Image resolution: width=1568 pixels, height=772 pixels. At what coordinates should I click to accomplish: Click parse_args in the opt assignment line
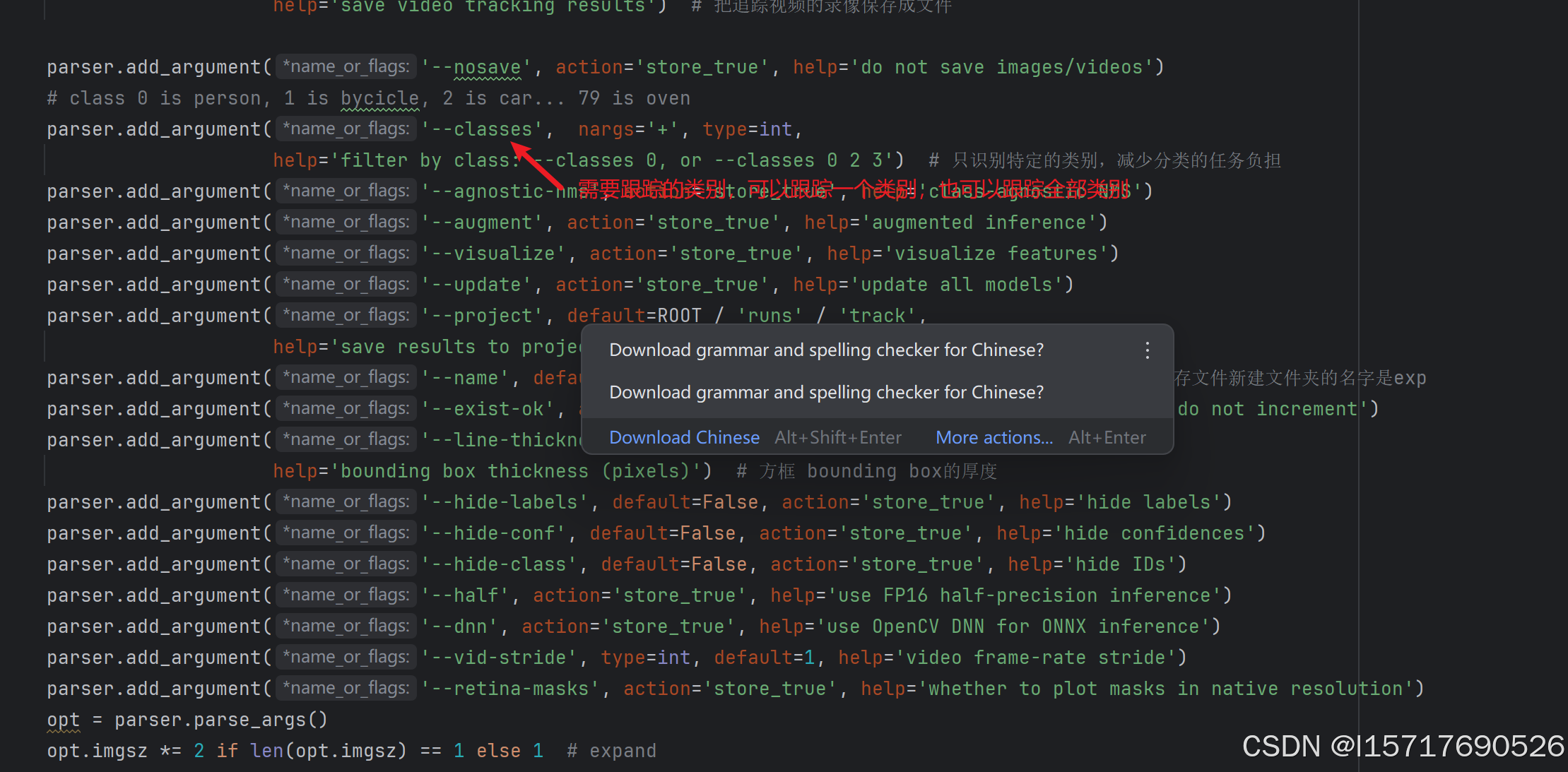click(x=249, y=720)
